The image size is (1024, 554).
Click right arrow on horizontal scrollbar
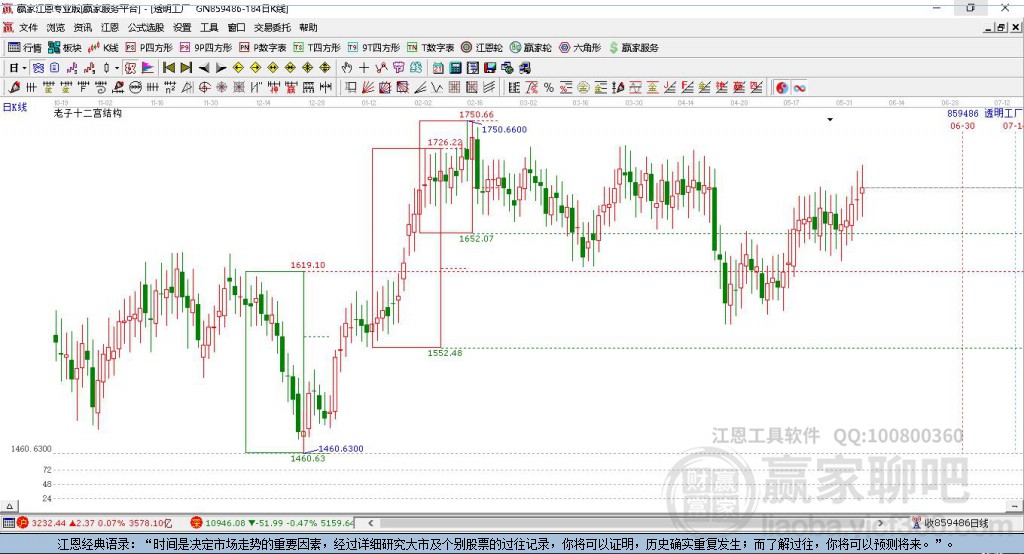click(x=881, y=523)
